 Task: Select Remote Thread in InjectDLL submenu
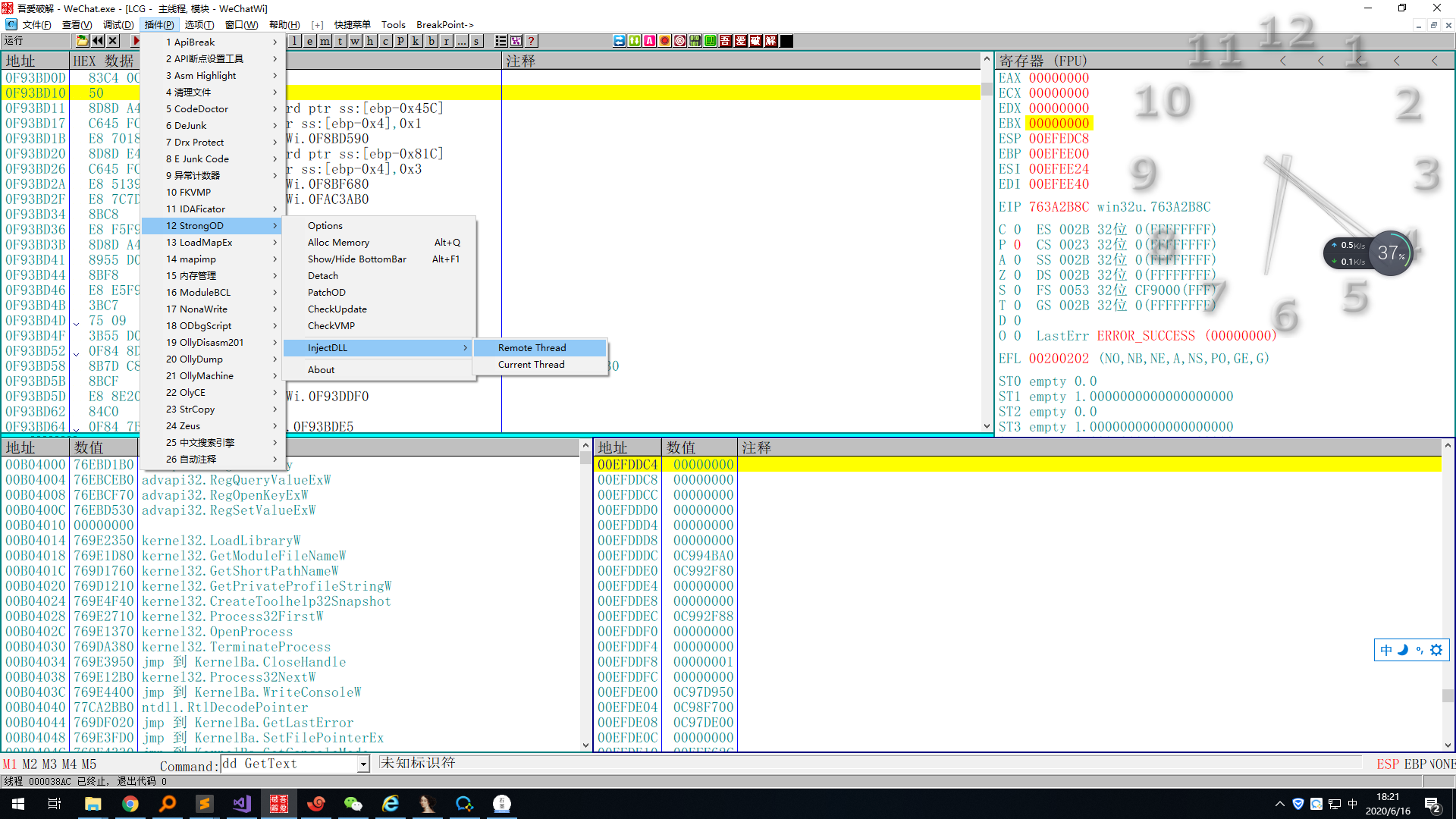pyautogui.click(x=539, y=348)
